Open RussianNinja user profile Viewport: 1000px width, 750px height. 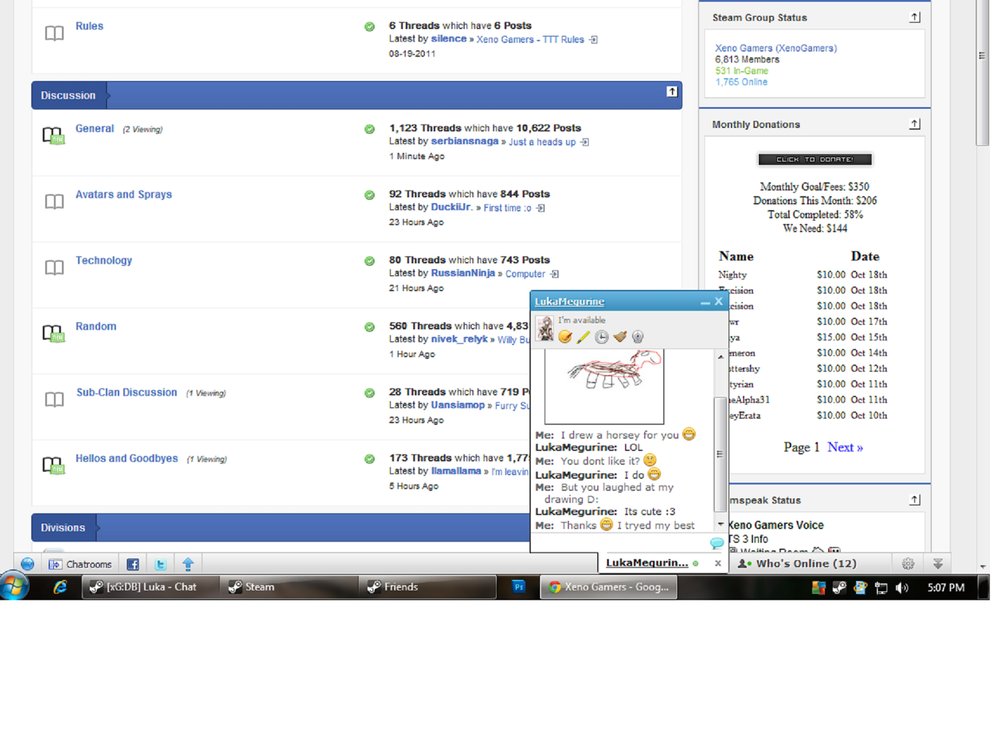click(x=463, y=273)
